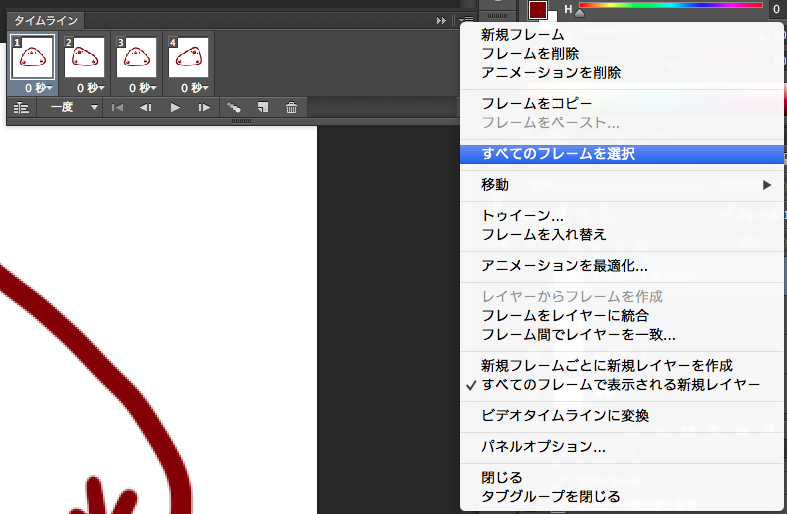Choose タブグループを閉じる menu item

tap(622, 496)
